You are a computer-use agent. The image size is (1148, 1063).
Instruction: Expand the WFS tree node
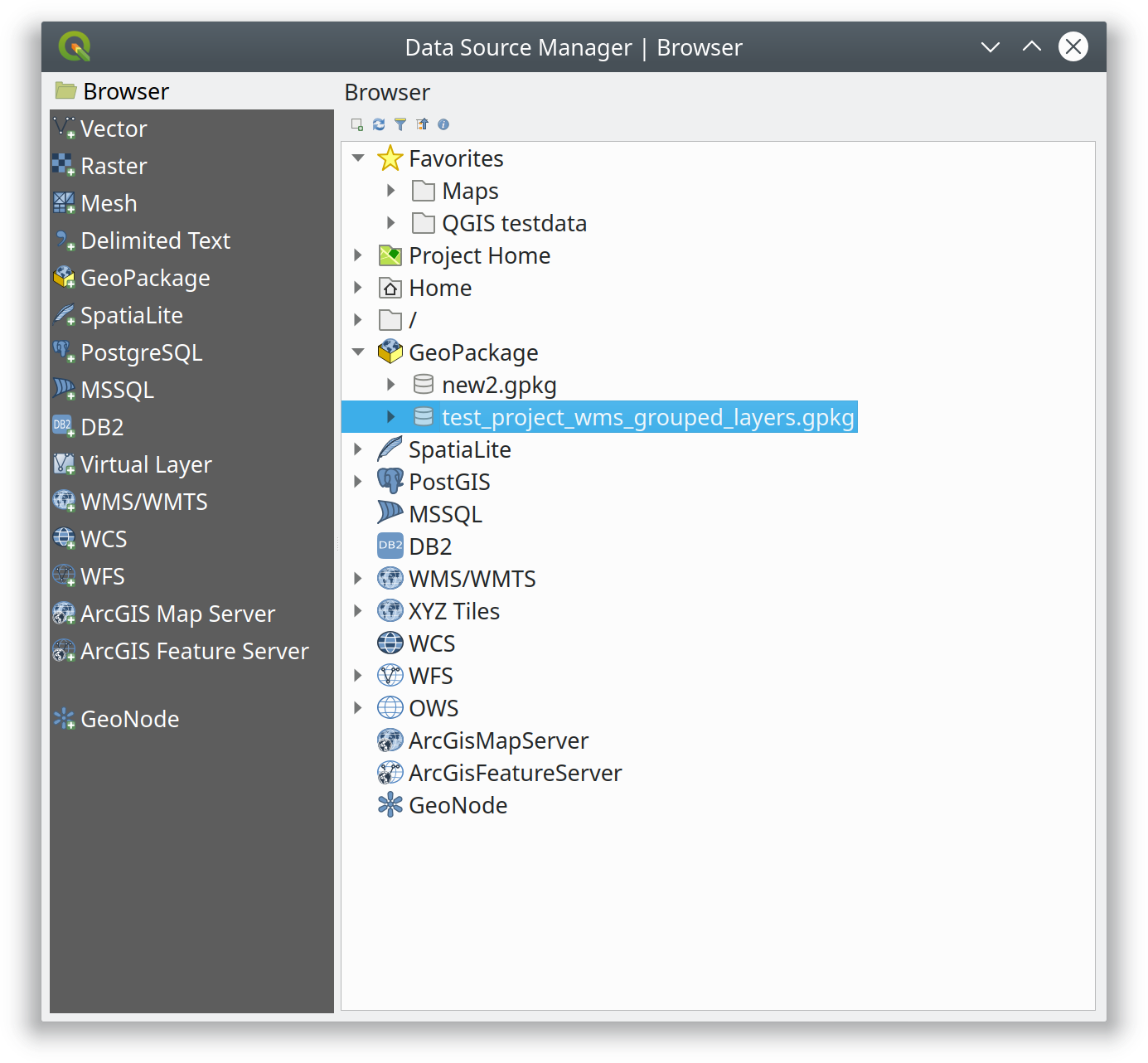(358, 676)
